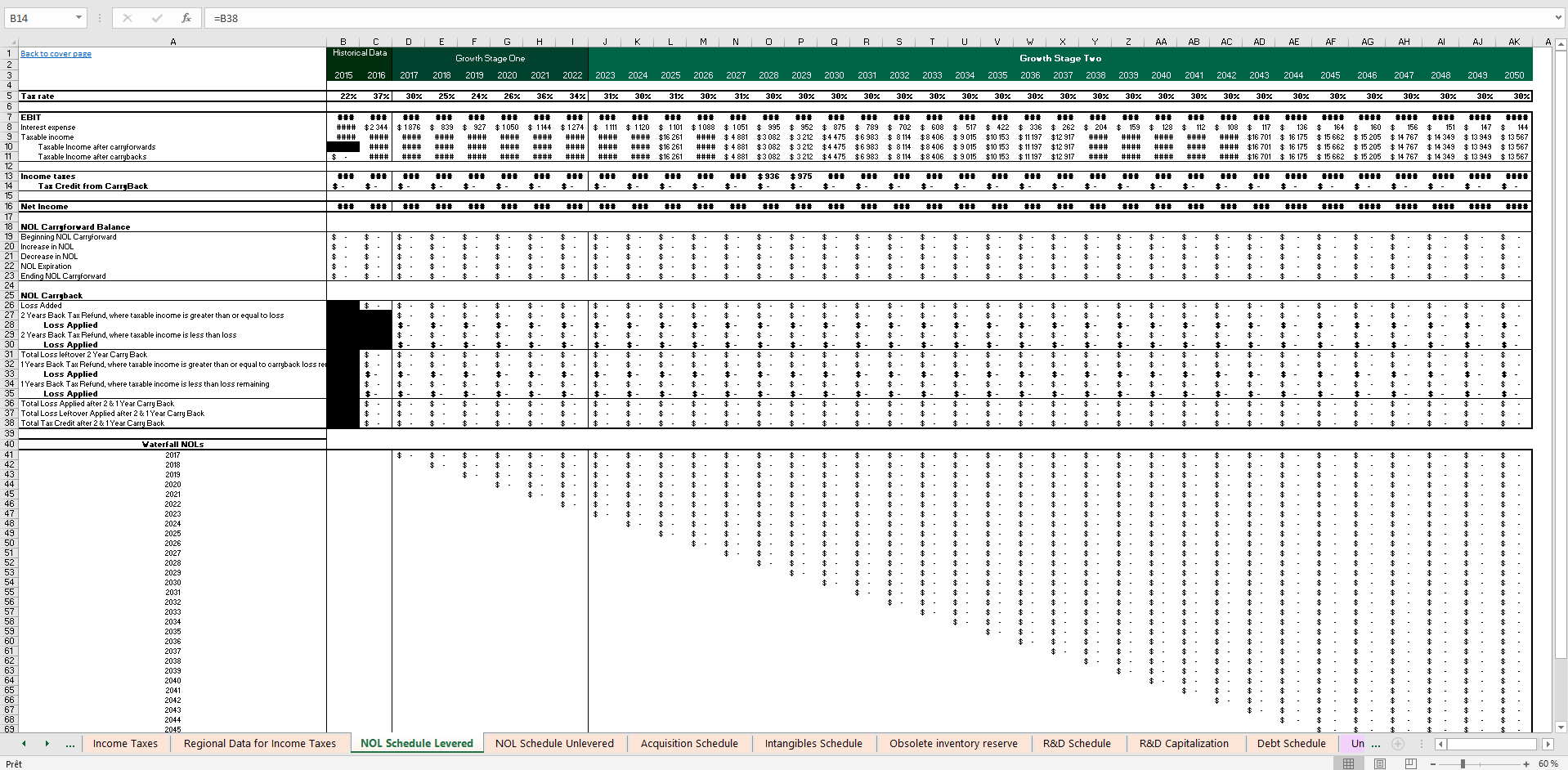Click the zoom slider handle
The width and height of the screenshot is (1568, 770).
tap(1463, 763)
